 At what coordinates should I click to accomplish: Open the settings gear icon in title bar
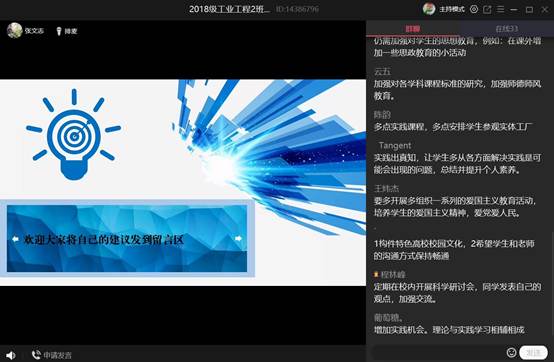(x=474, y=9)
